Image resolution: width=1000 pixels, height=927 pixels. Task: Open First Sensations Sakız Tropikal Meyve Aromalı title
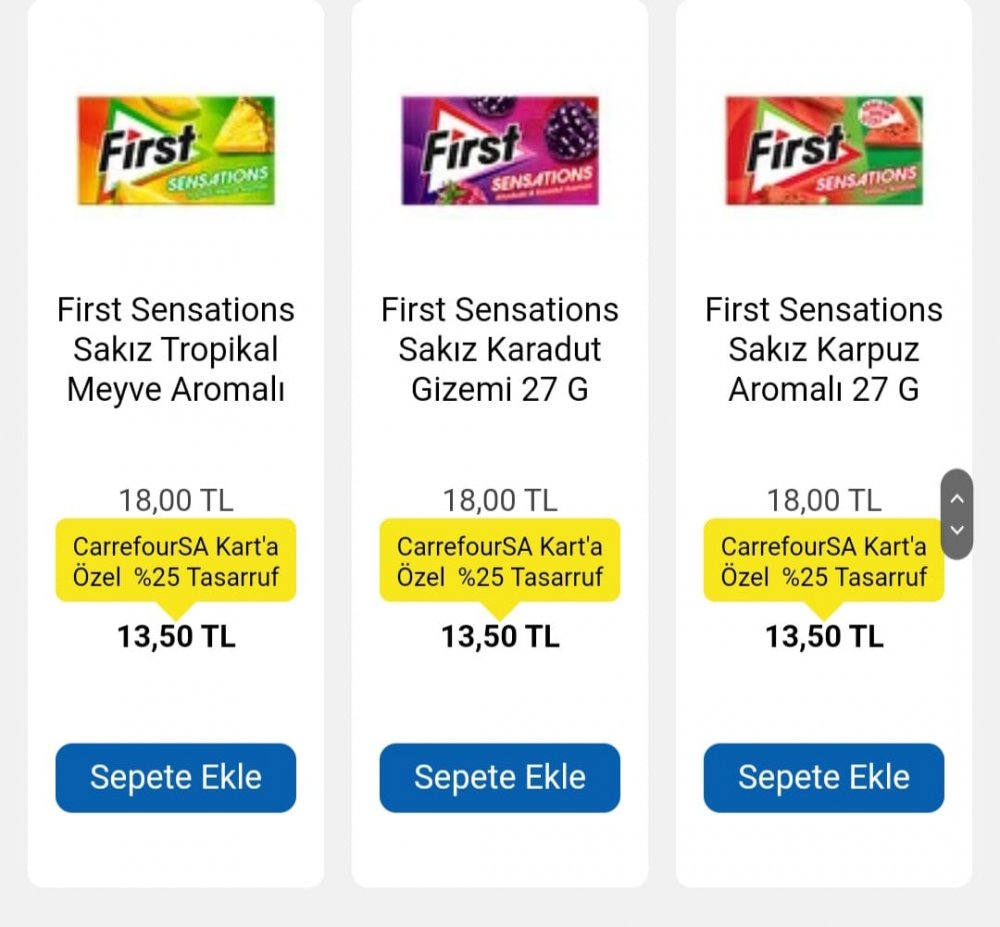coord(176,349)
